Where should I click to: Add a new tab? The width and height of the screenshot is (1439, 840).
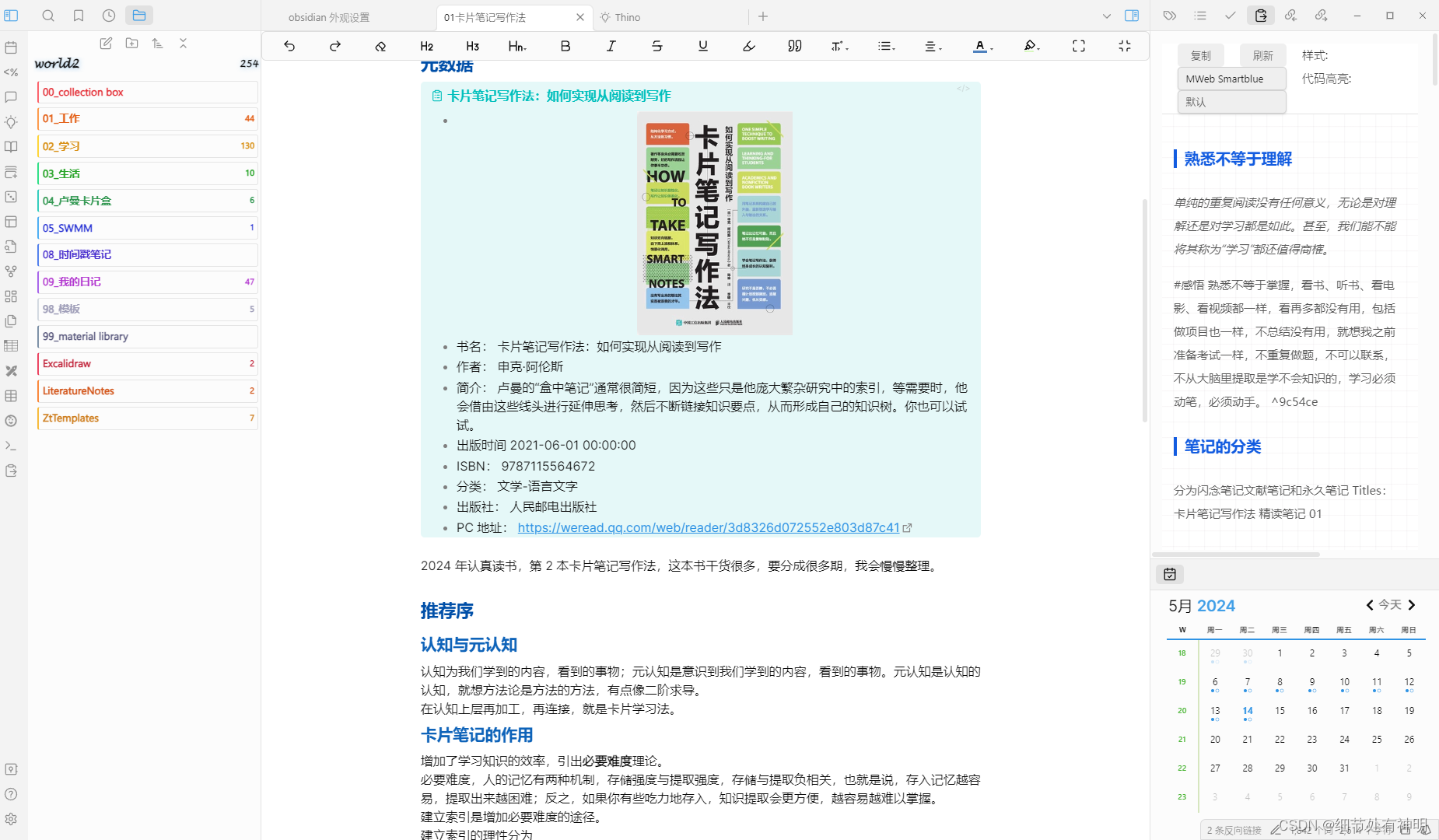click(x=763, y=16)
